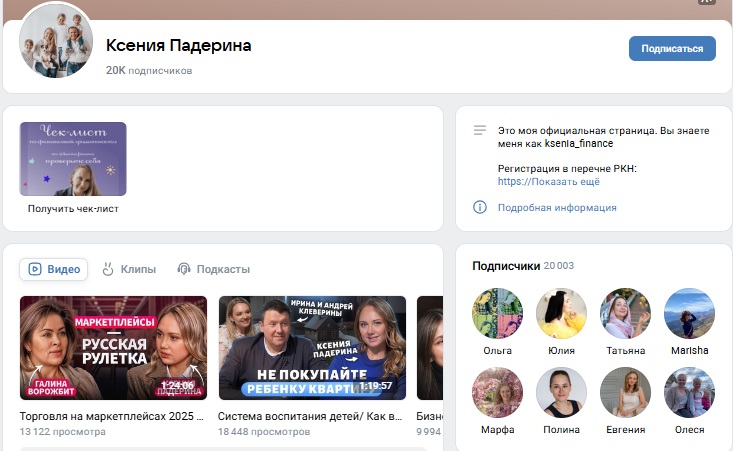The width and height of the screenshot is (733, 451).
Task: Click the name Татьяна under avatar
Action: (x=625, y=351)
